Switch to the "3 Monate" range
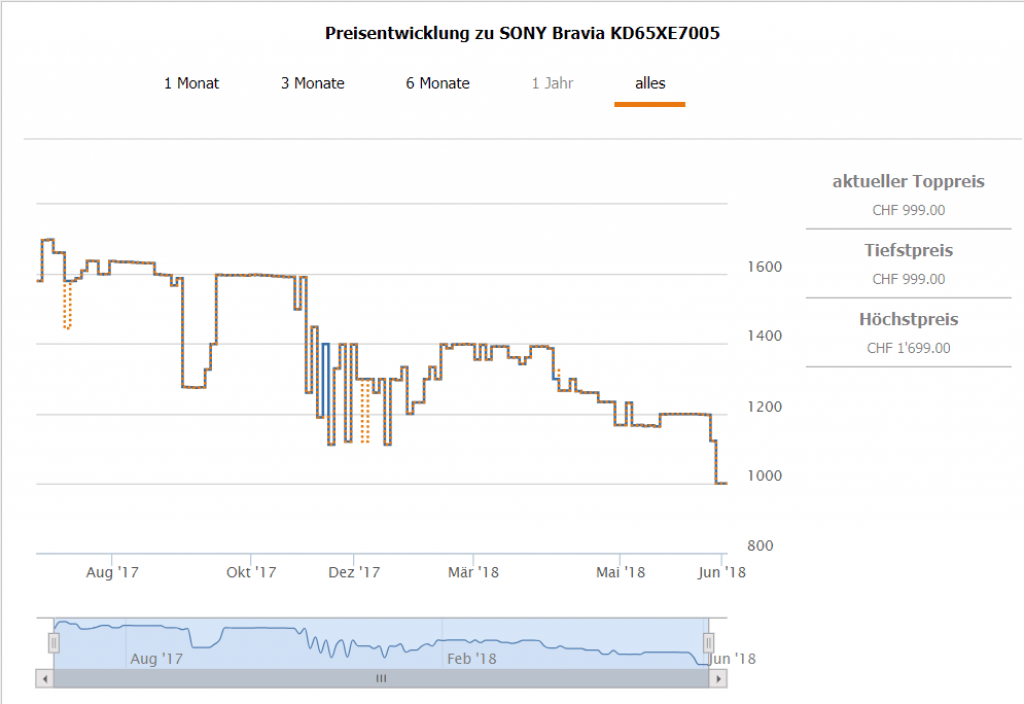 click(312, 83)
